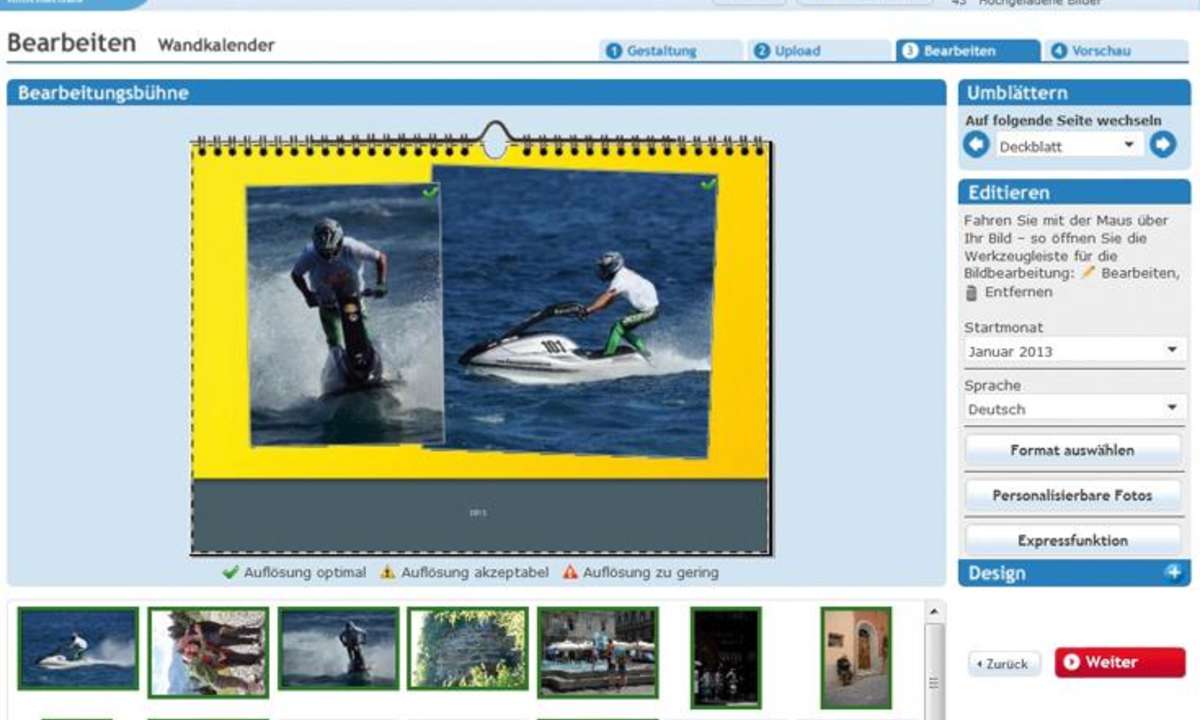
Task: Click the Format auswählen button
Action: pyautogui.click(x=1072, y=450)
